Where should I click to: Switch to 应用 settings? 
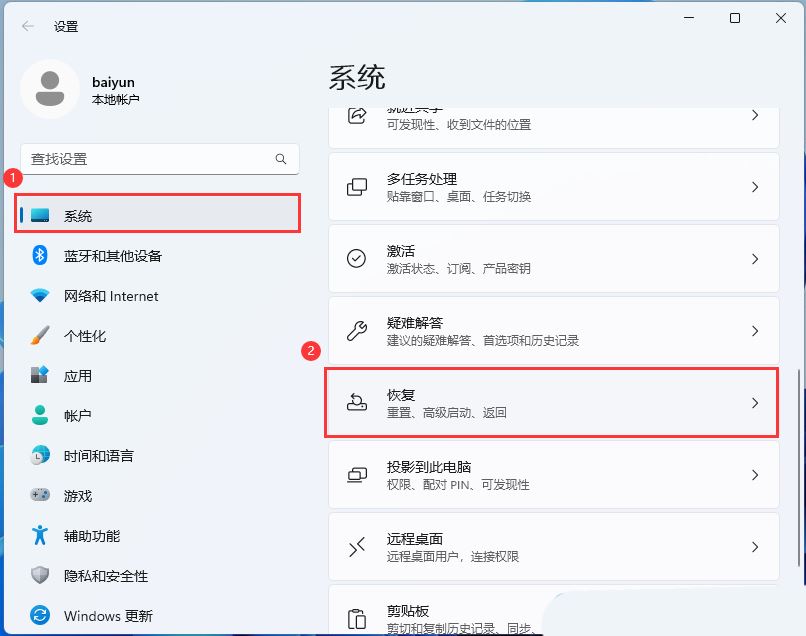tap(158, 376)
